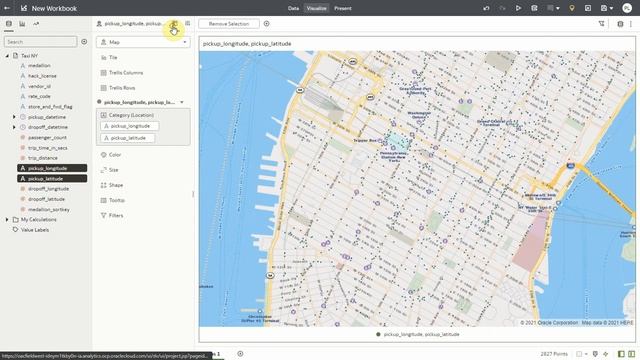Open the user profile avatar menu
640x360 pixels.
coord(627,8)
